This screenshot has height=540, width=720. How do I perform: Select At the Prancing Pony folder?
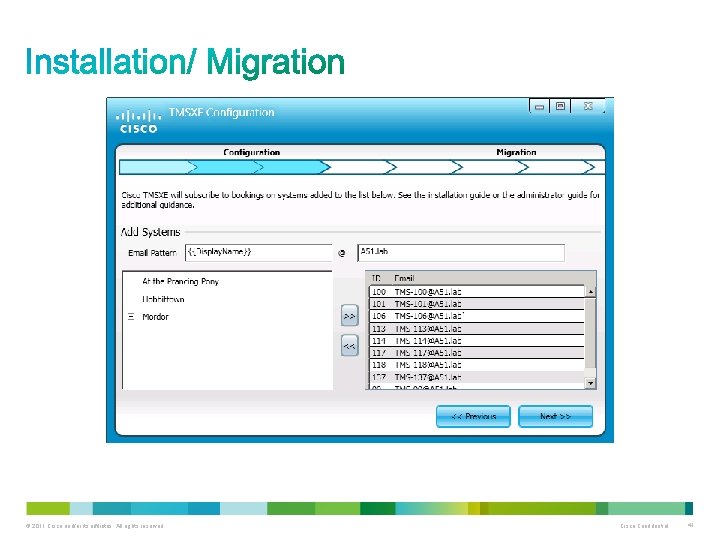[180, 281]
